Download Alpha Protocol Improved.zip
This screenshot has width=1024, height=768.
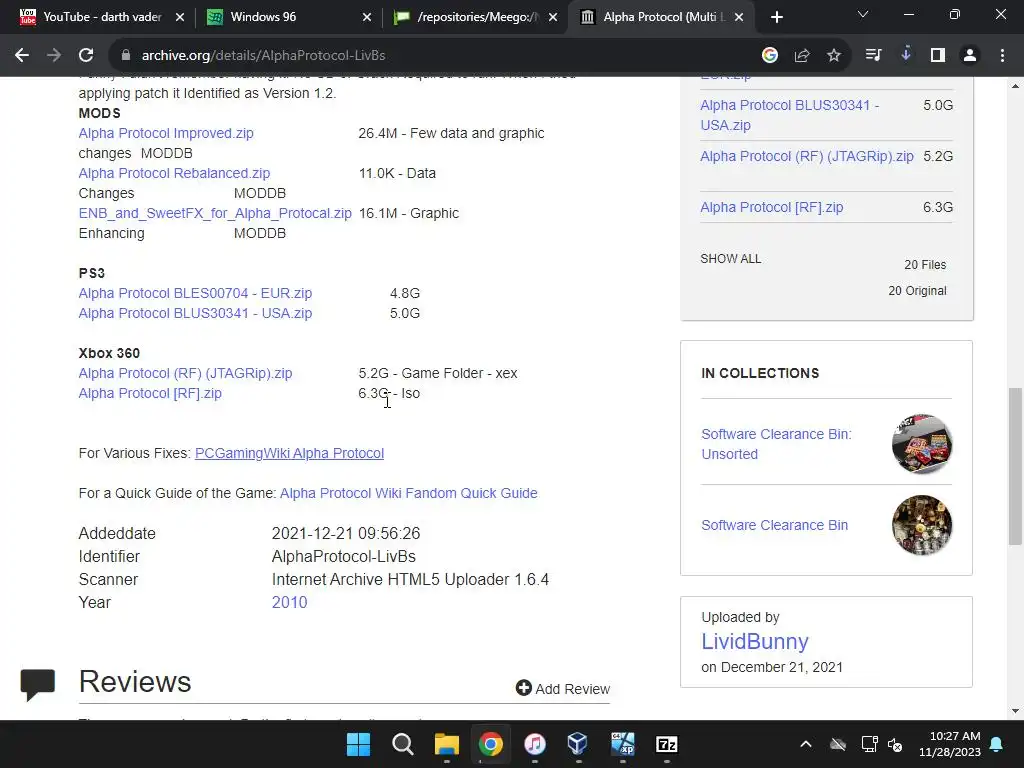(x=166, y=133)
